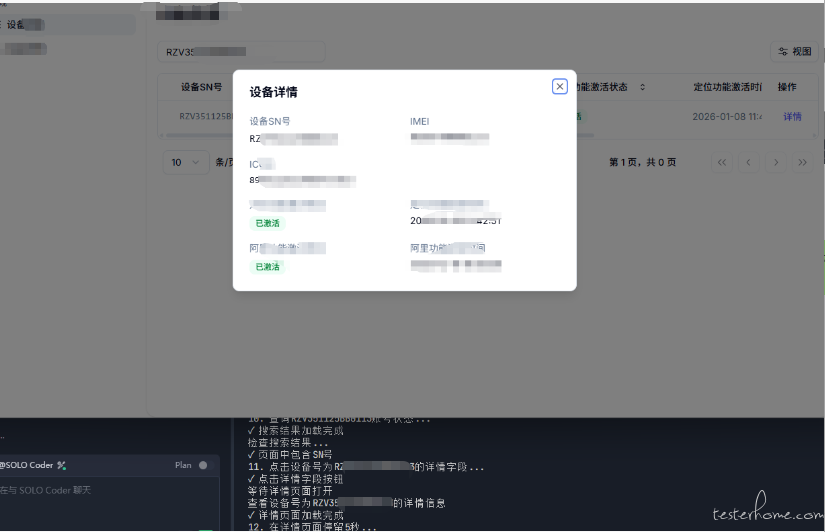Click the 定位功能激活时间 column header
The width and height of the screenshot is (825, 532).
pos(727,87)
